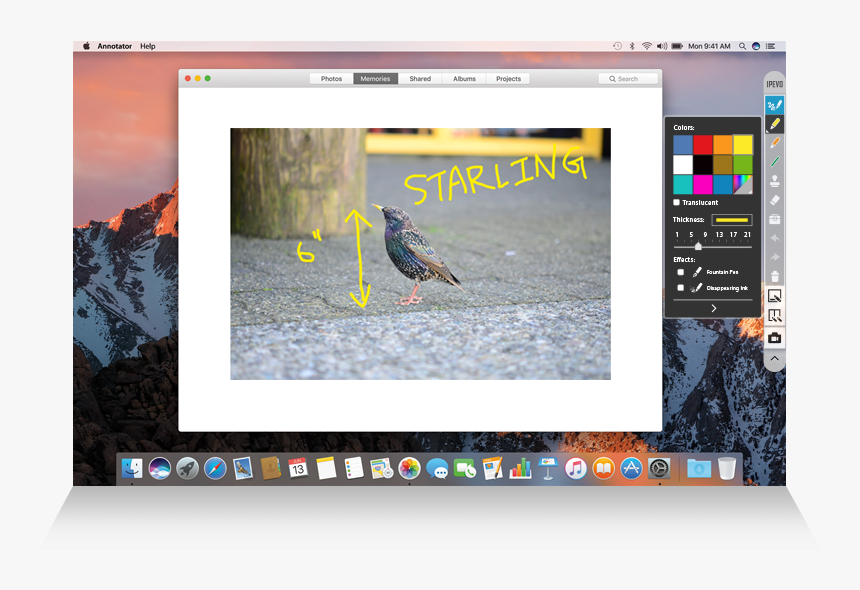Select the green line pen tool

pyautogui.click(x=774, y=162)
